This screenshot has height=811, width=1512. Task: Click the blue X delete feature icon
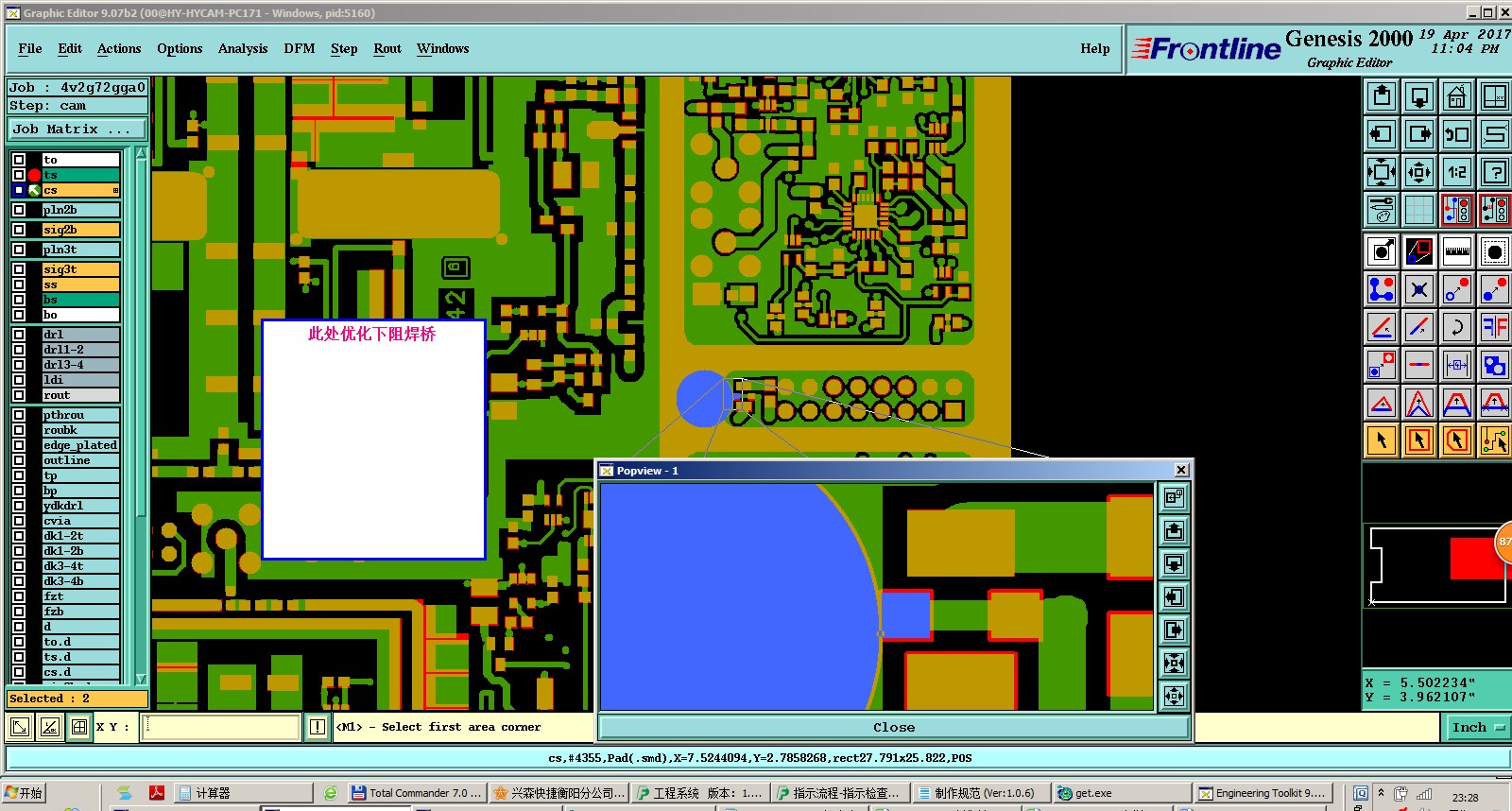pos(1419,289)
